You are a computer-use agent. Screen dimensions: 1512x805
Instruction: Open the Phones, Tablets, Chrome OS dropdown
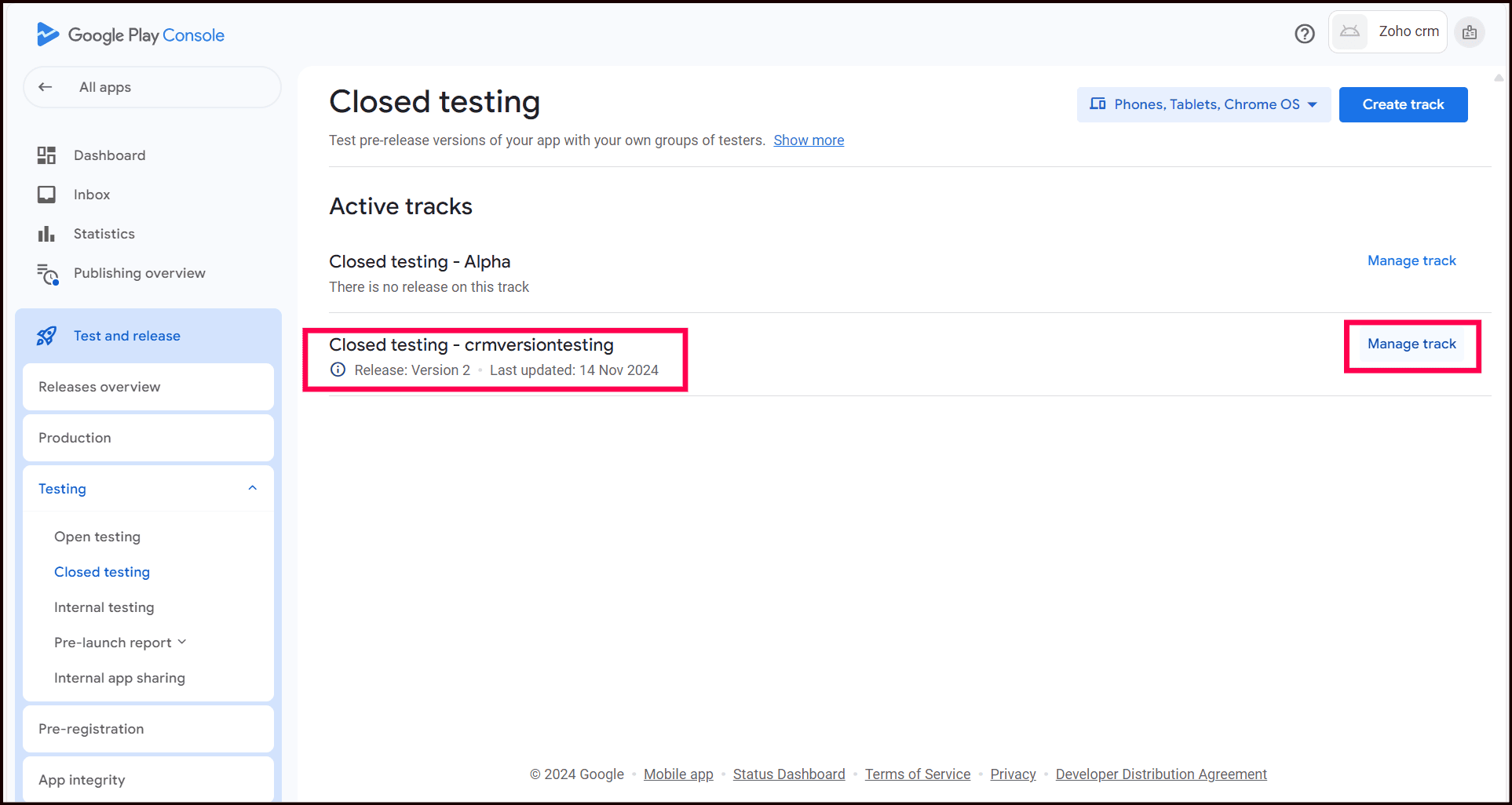click(x=1203, y=104)
